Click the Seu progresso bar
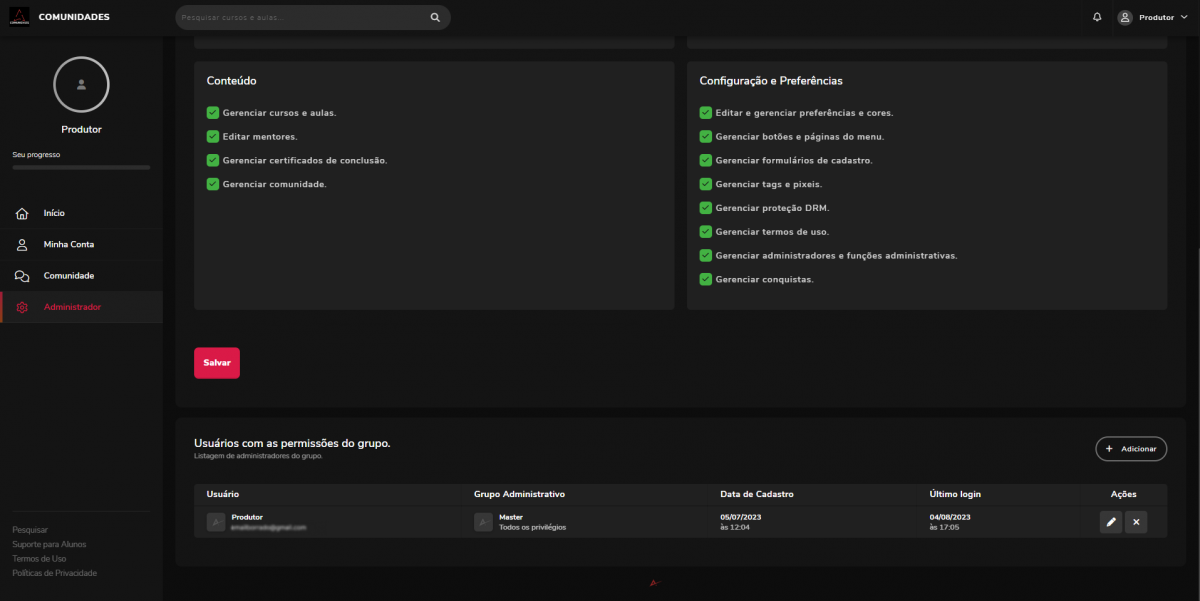 tap(81, 167)
